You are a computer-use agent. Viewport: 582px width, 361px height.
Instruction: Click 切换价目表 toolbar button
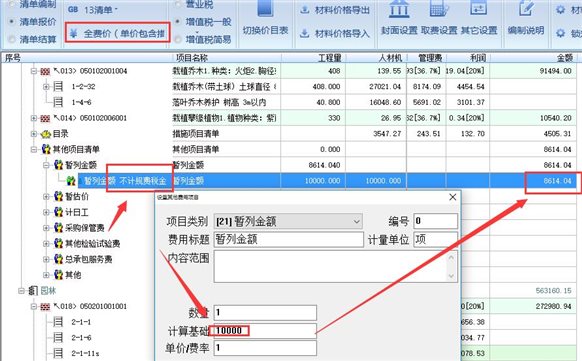click(265, 20)
